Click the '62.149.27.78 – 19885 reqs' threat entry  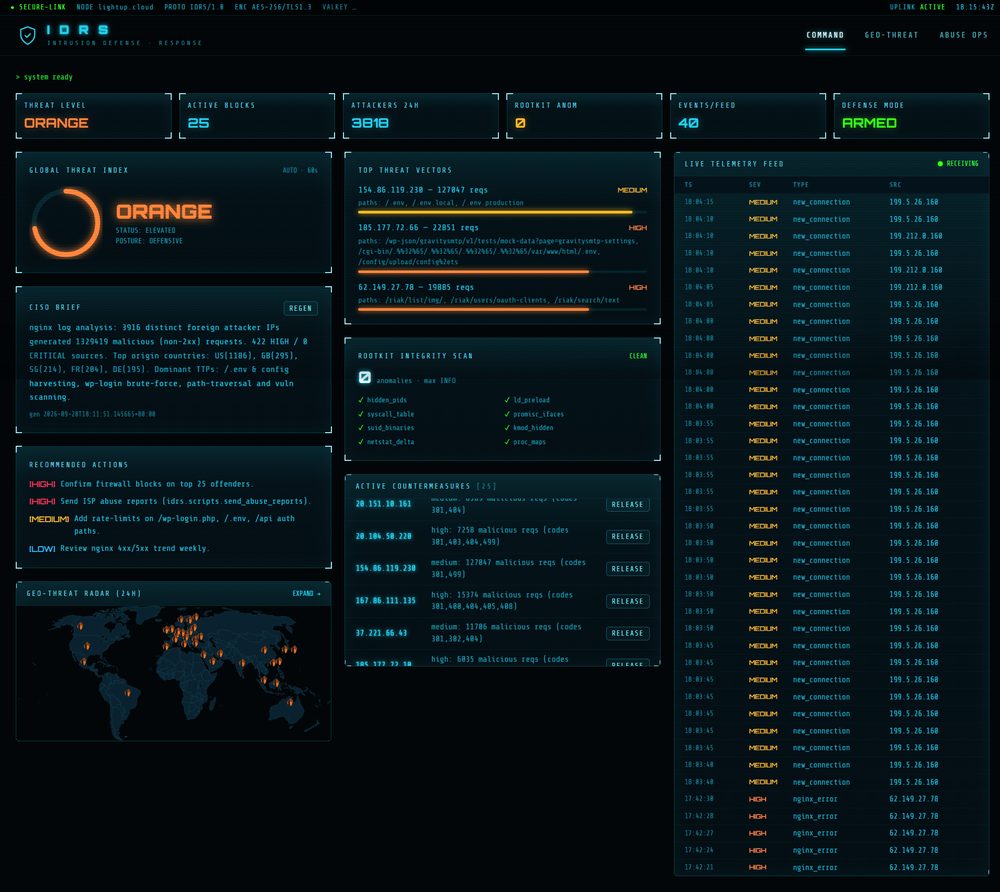(415, 288)
